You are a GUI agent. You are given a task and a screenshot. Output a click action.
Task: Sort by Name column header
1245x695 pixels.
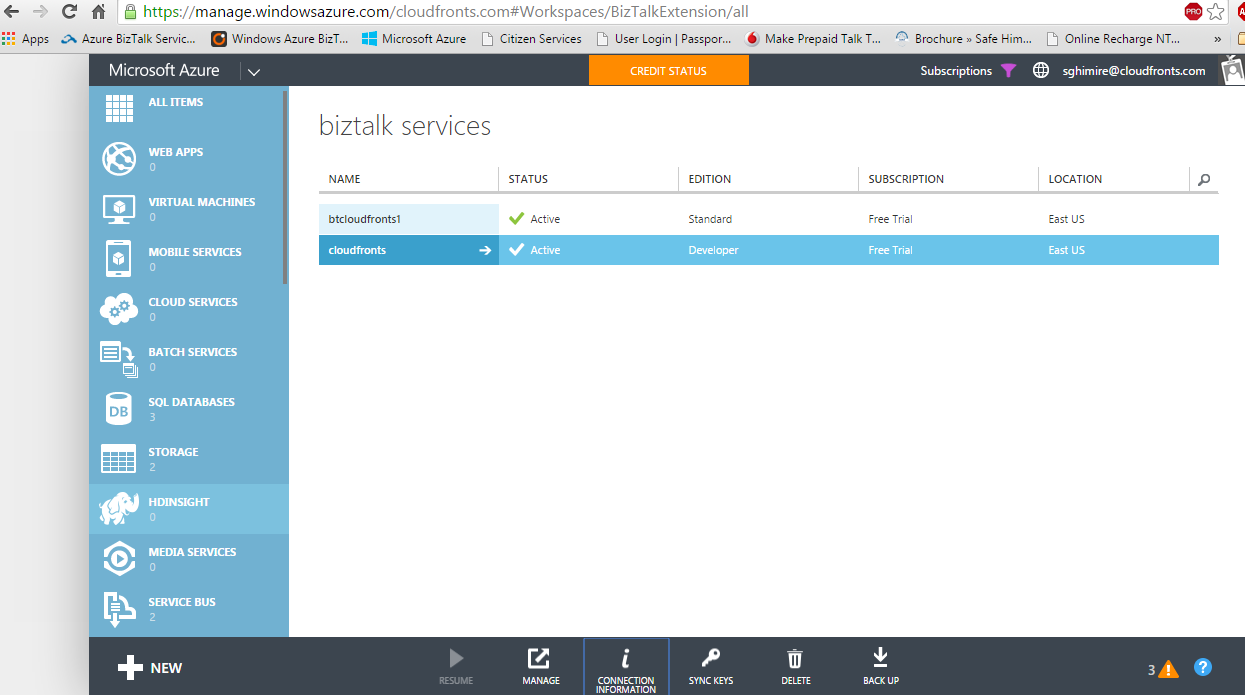pos(344,179)
